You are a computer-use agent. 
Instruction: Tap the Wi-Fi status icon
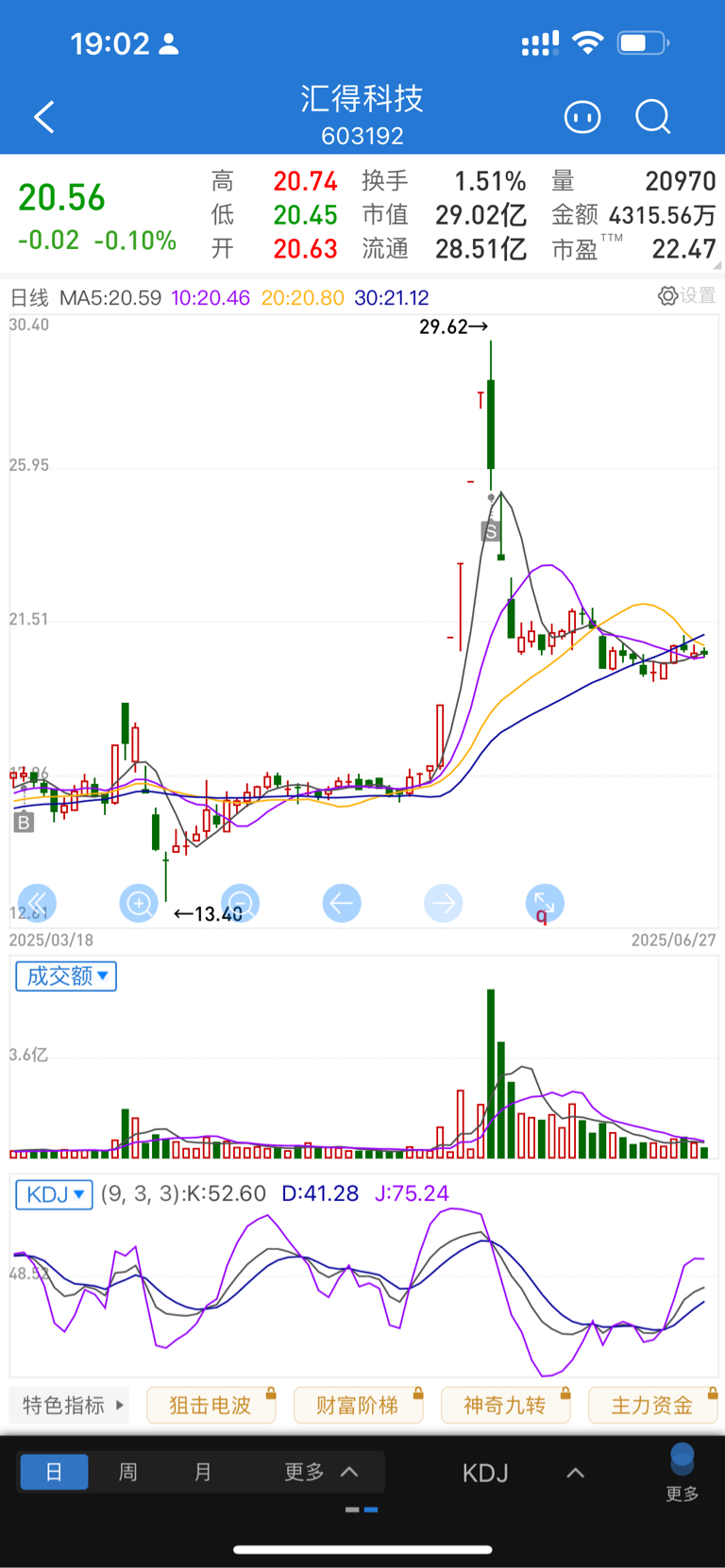click(588, 42)
